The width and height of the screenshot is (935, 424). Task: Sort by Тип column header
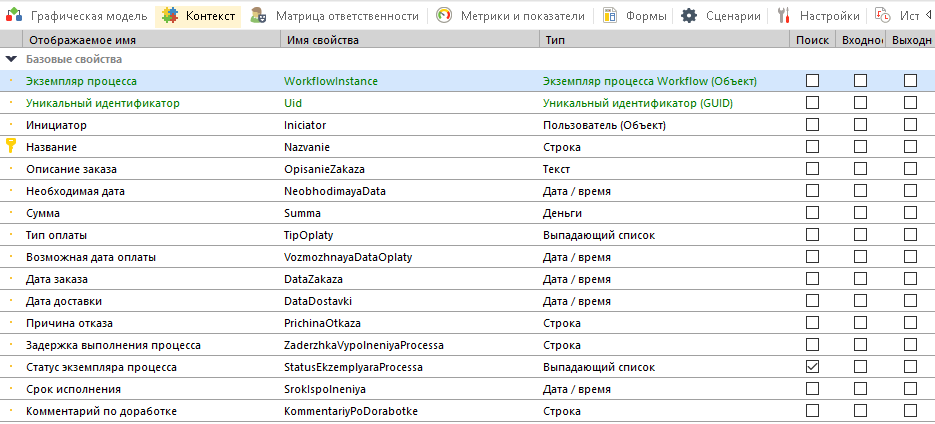point(664,40)
